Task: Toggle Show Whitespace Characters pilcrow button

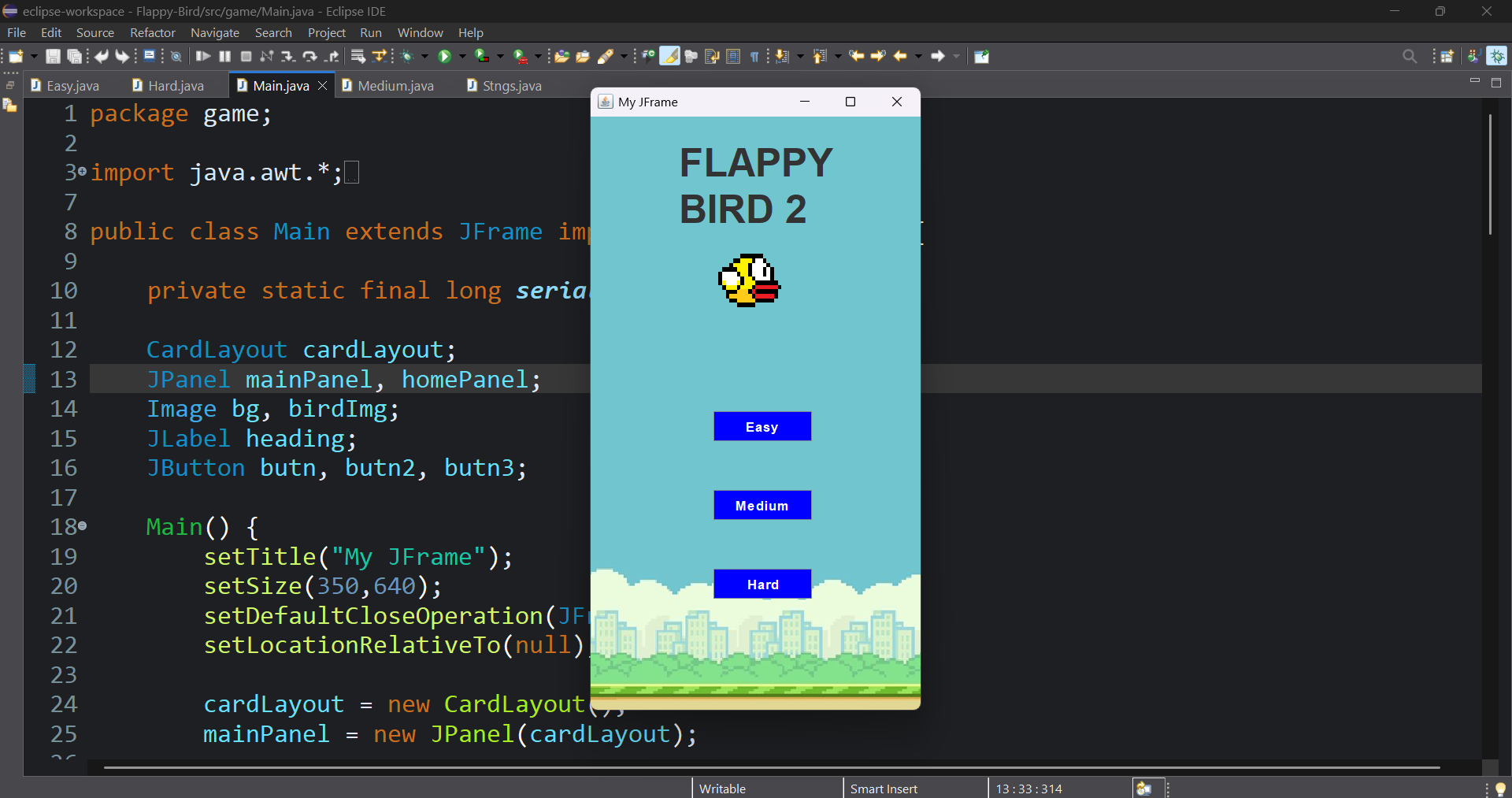Action: click(x=754, y=57)
